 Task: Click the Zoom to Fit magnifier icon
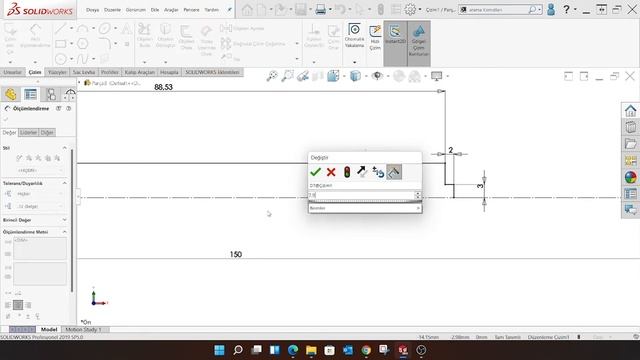pos(272,76)
